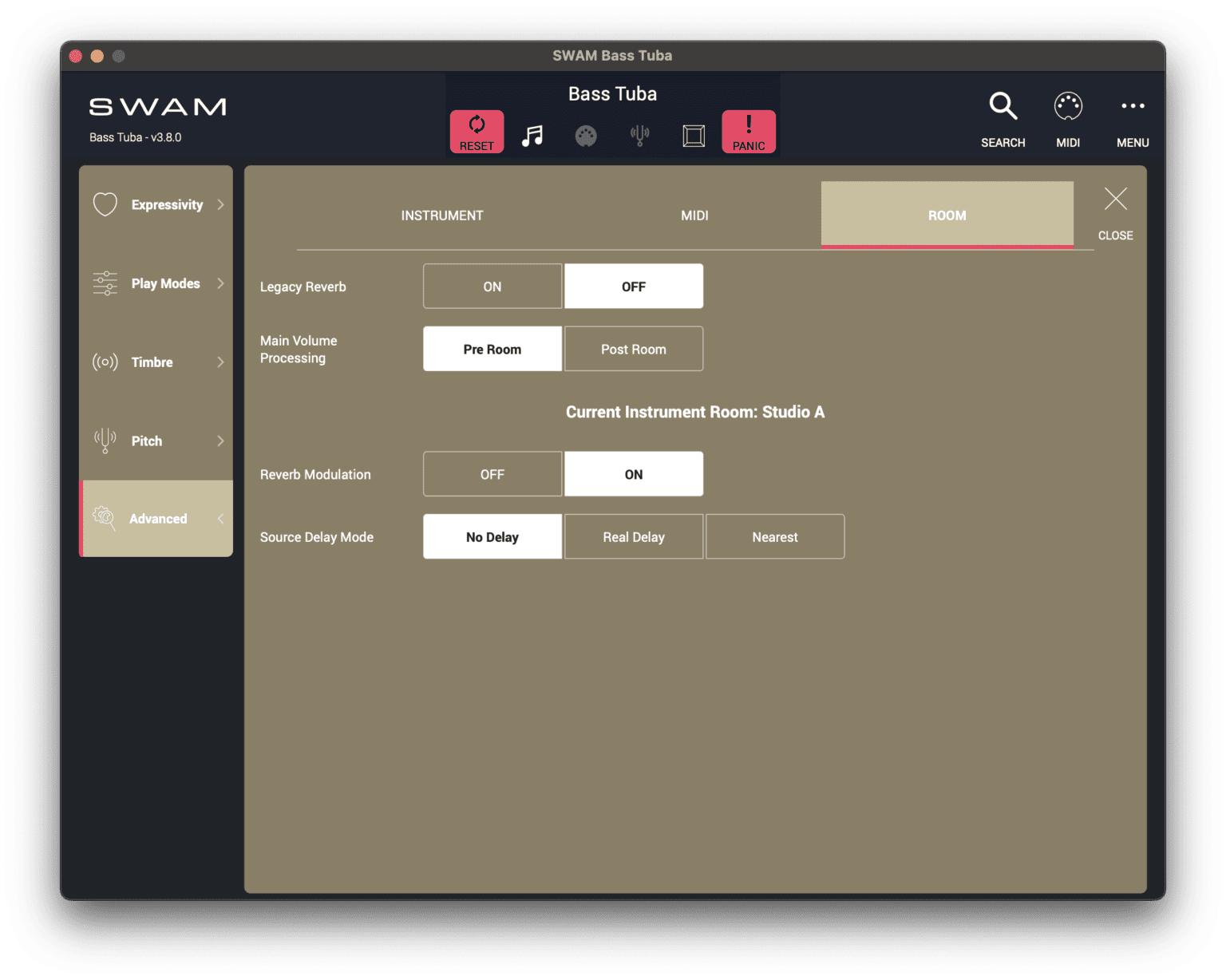The height and width of the screenshot is (980, 1226).
Task: Open the MIDI settings tab
Action: (x=694, y=215)
